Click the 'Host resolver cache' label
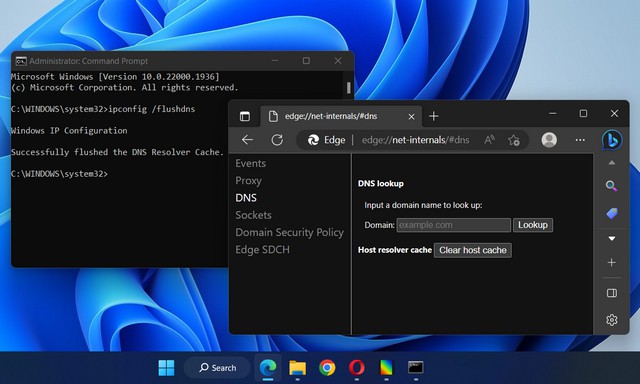The height and width of the screenshot is (384, 640). tap(395, 250)
